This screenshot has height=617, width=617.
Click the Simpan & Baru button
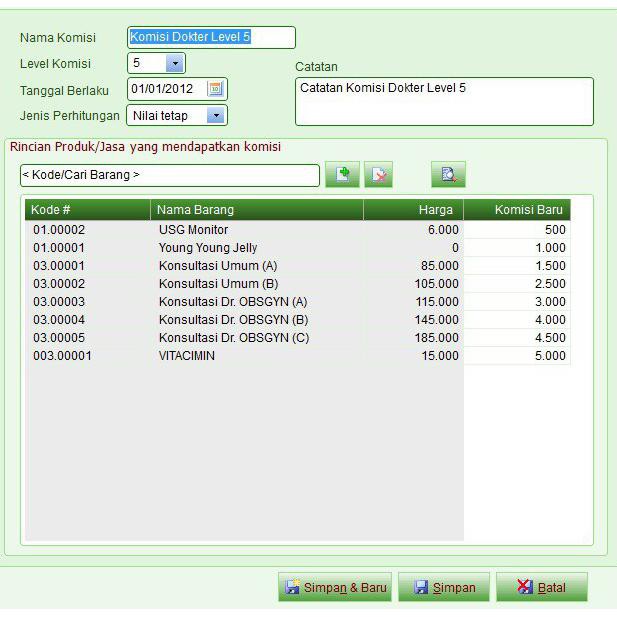(x=334, y=587)
